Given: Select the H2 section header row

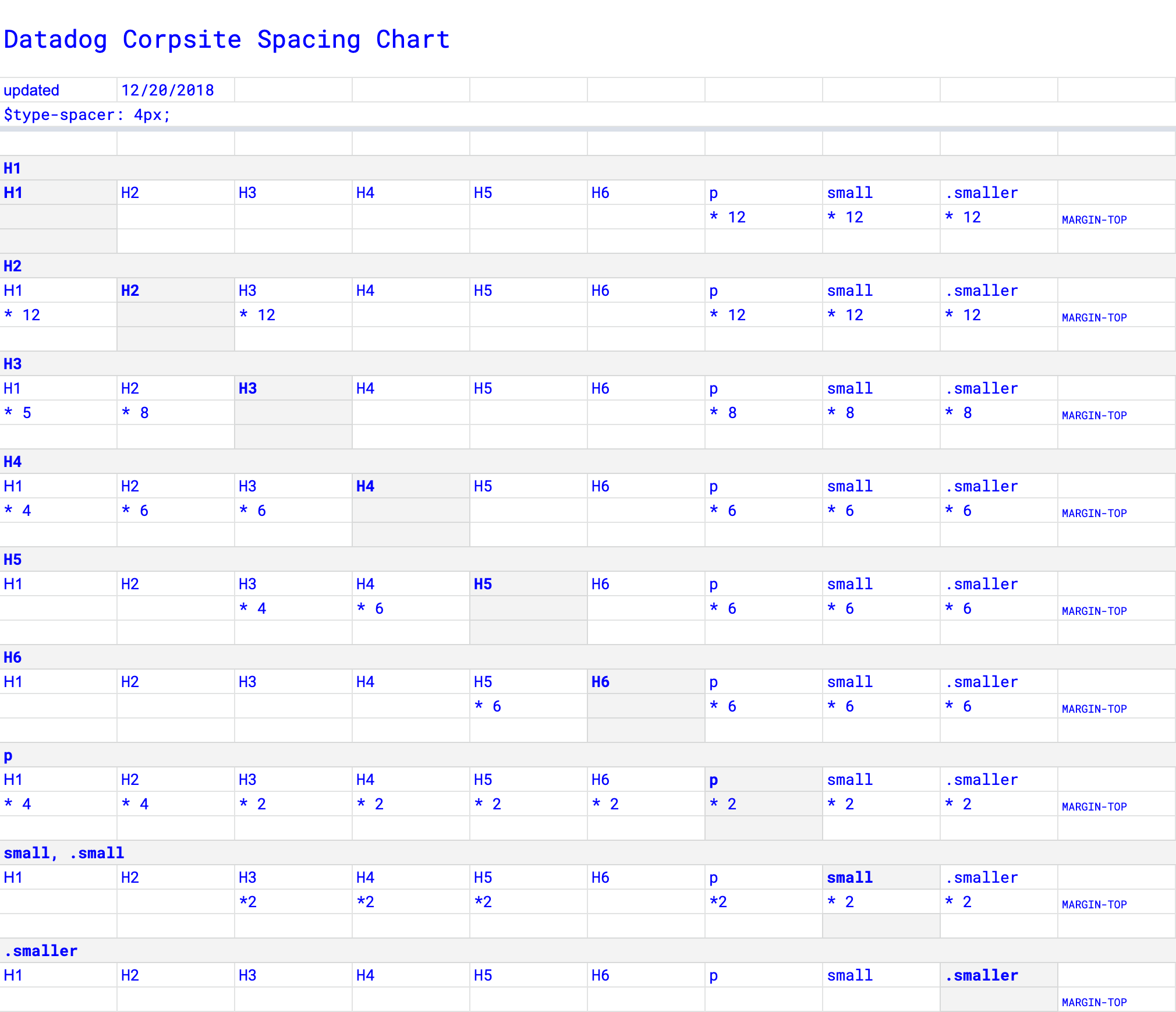Looking at the screenshot, I should (x=588, y=266).
